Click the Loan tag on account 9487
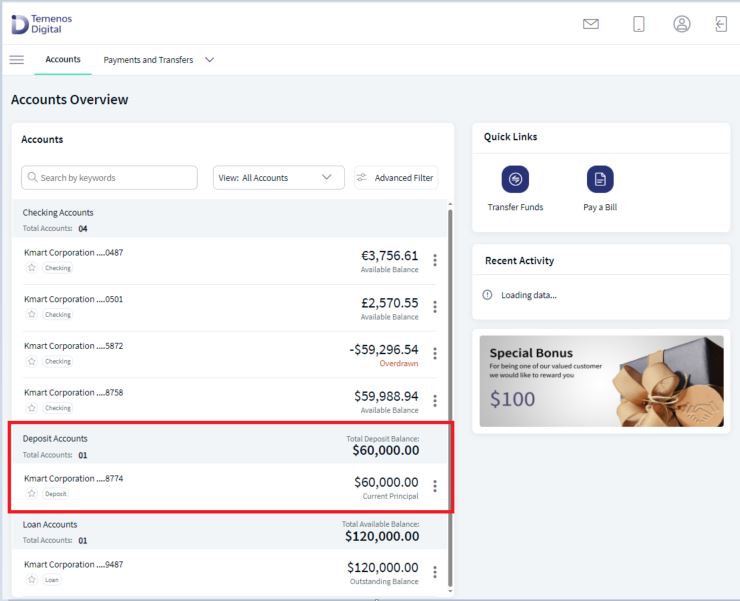Viewport: 740px width, 601px height. 51,579
